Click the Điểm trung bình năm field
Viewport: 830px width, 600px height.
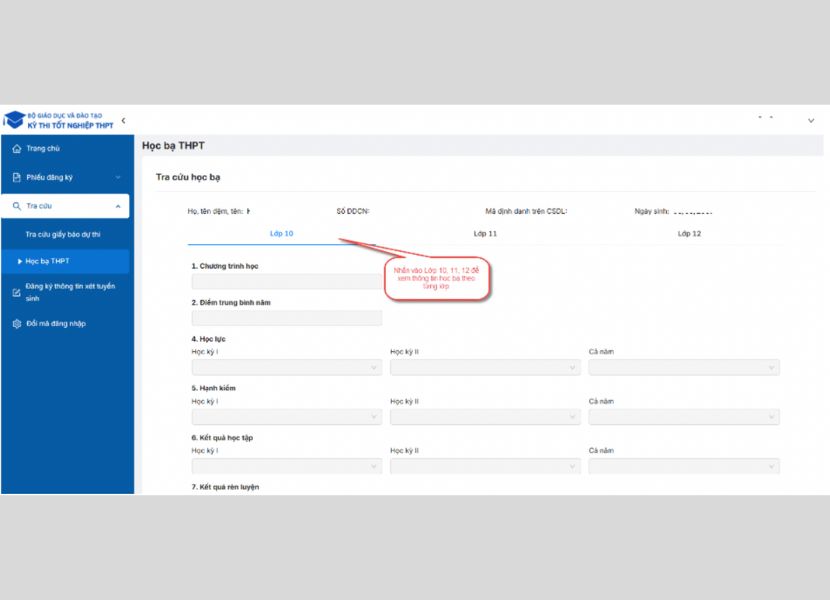pos(286,318)
